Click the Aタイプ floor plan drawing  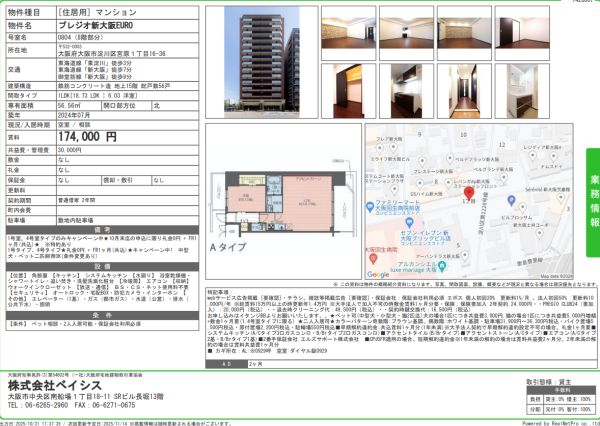point(284,201)
